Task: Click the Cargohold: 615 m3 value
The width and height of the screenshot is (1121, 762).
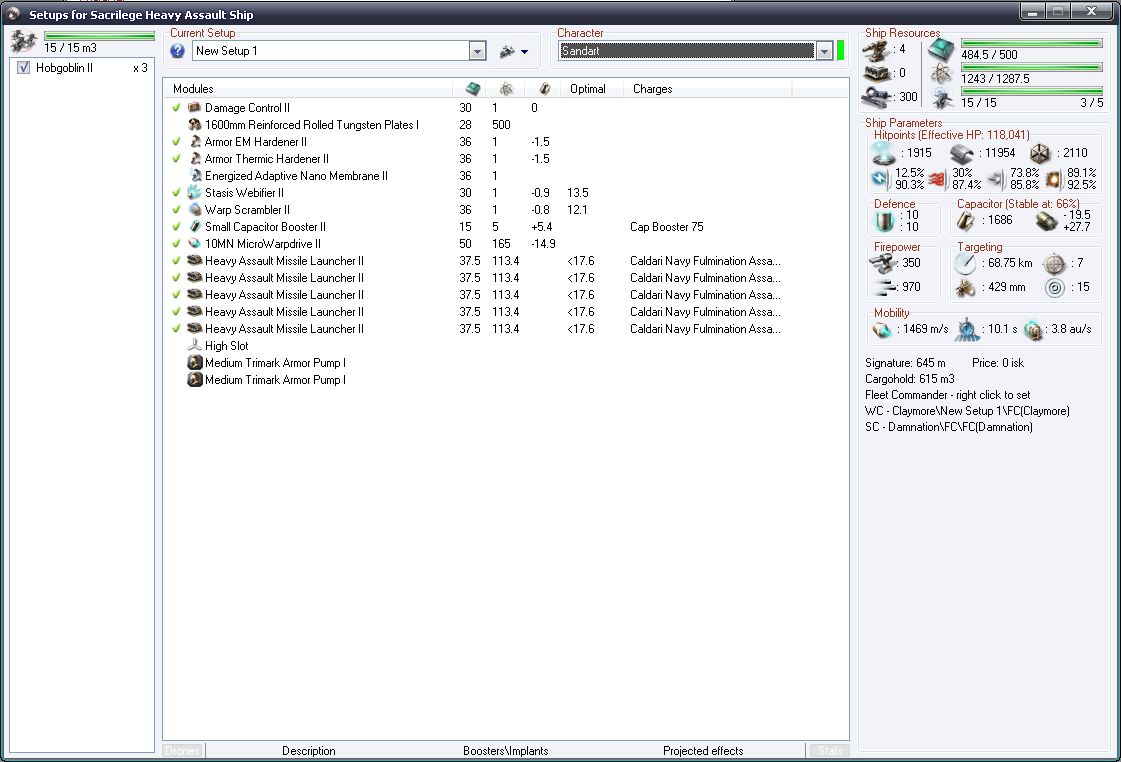Action: [909, 379]
